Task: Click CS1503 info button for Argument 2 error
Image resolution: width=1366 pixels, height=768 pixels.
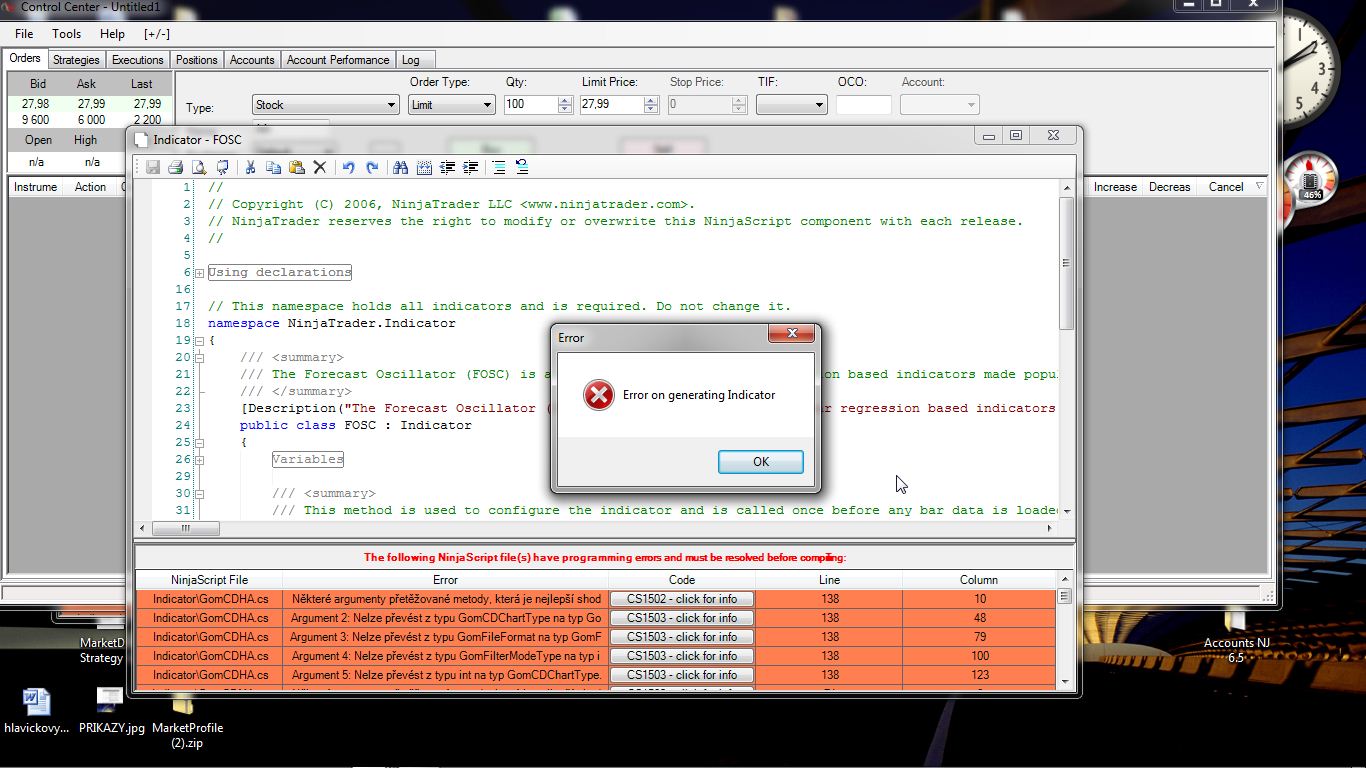Action: (x=682, y=618)
